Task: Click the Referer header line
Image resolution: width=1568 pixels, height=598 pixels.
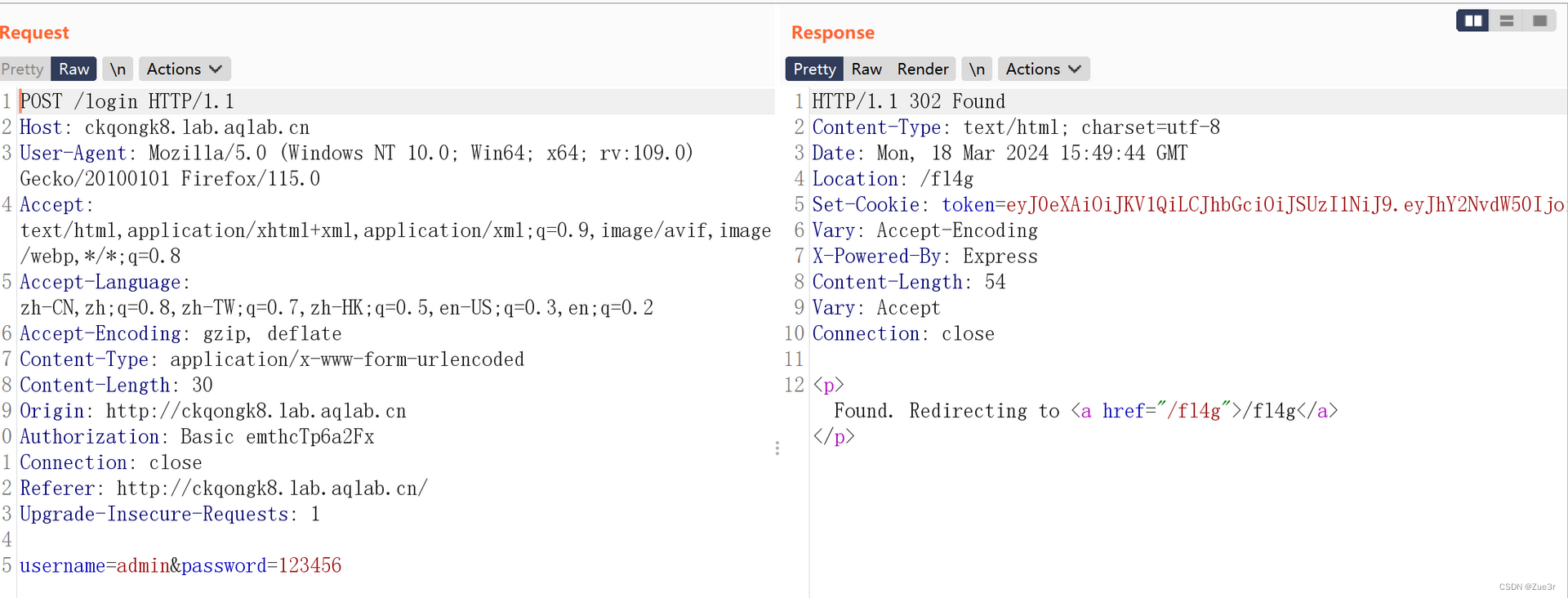Action: (224, 489)
